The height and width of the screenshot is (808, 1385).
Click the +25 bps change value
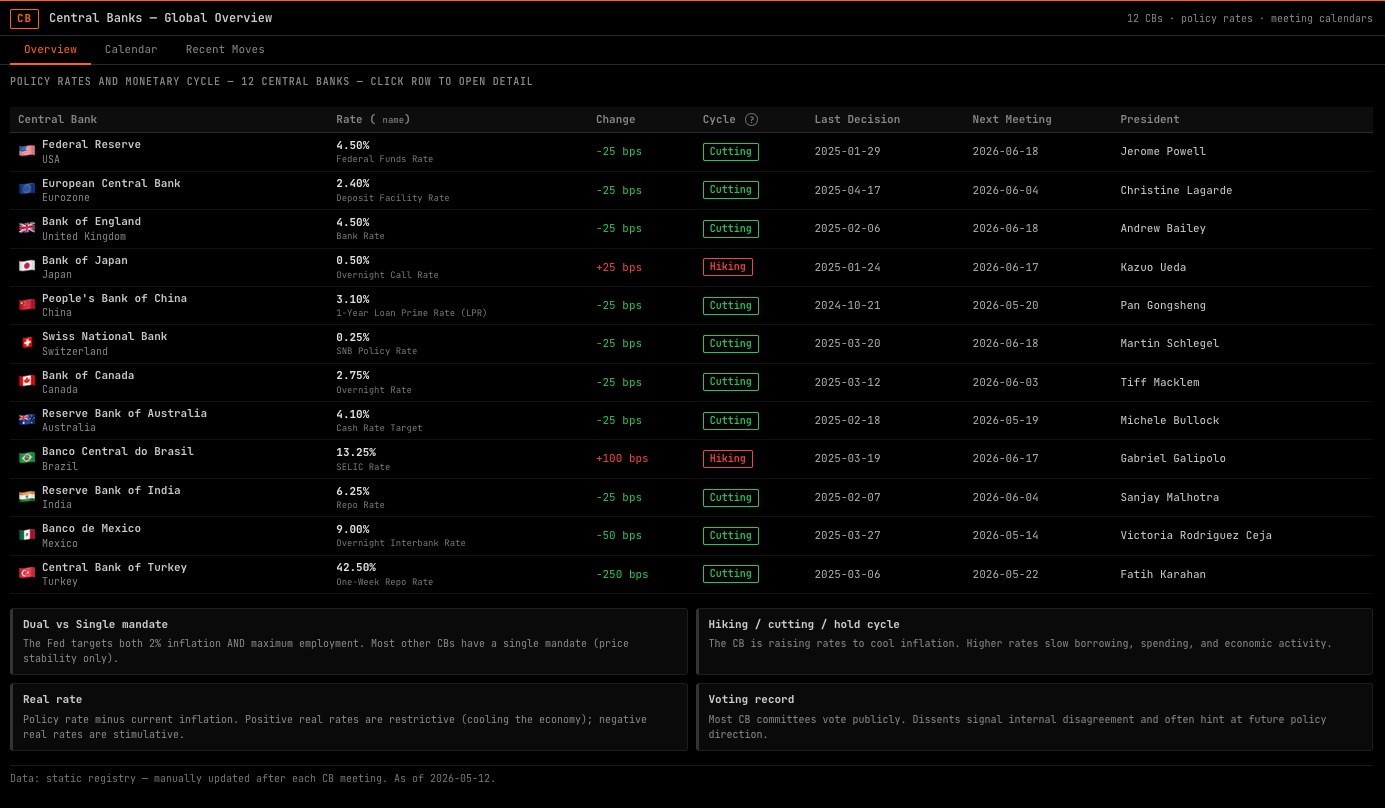[619, 267]
